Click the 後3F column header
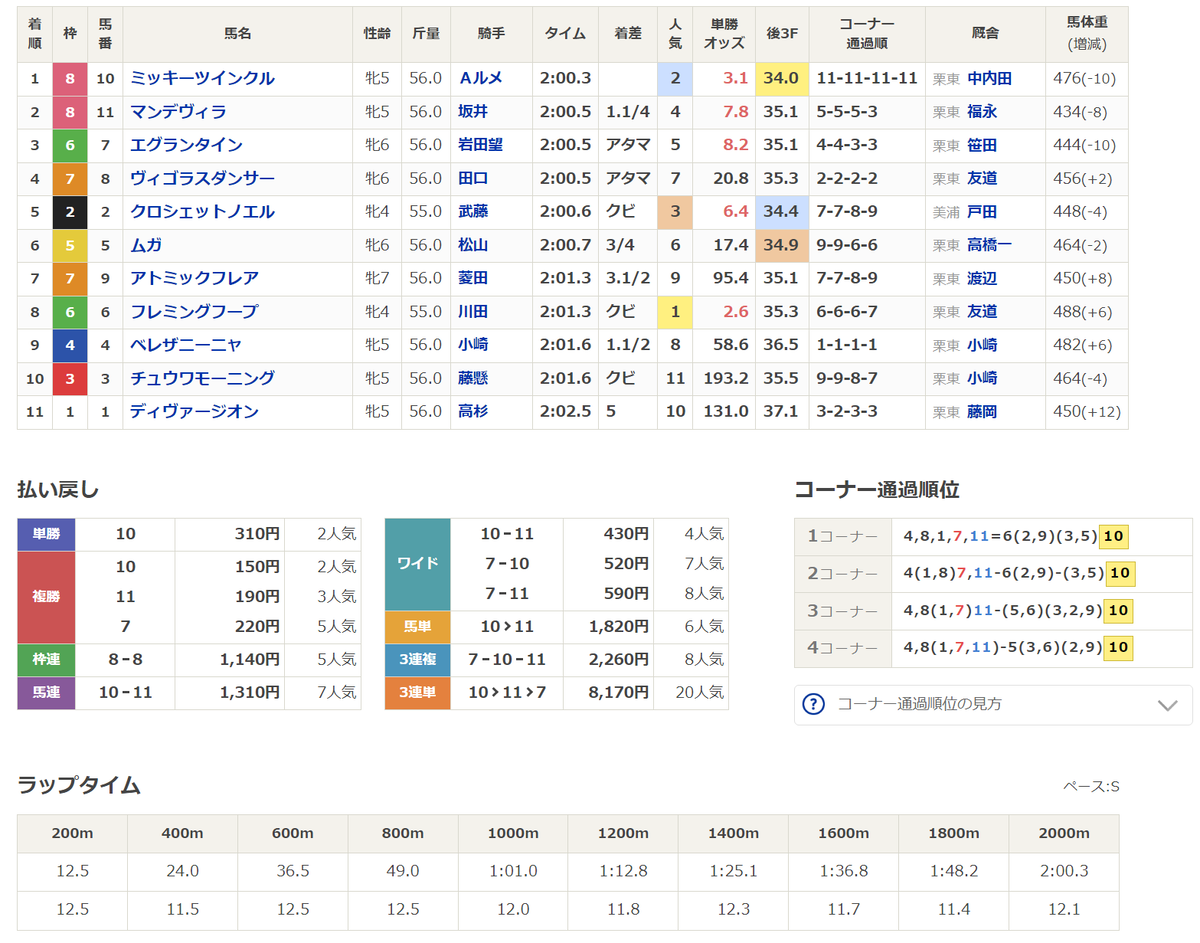The height and width of the screenshot is (943, 1200). click(x=781, y=34)
